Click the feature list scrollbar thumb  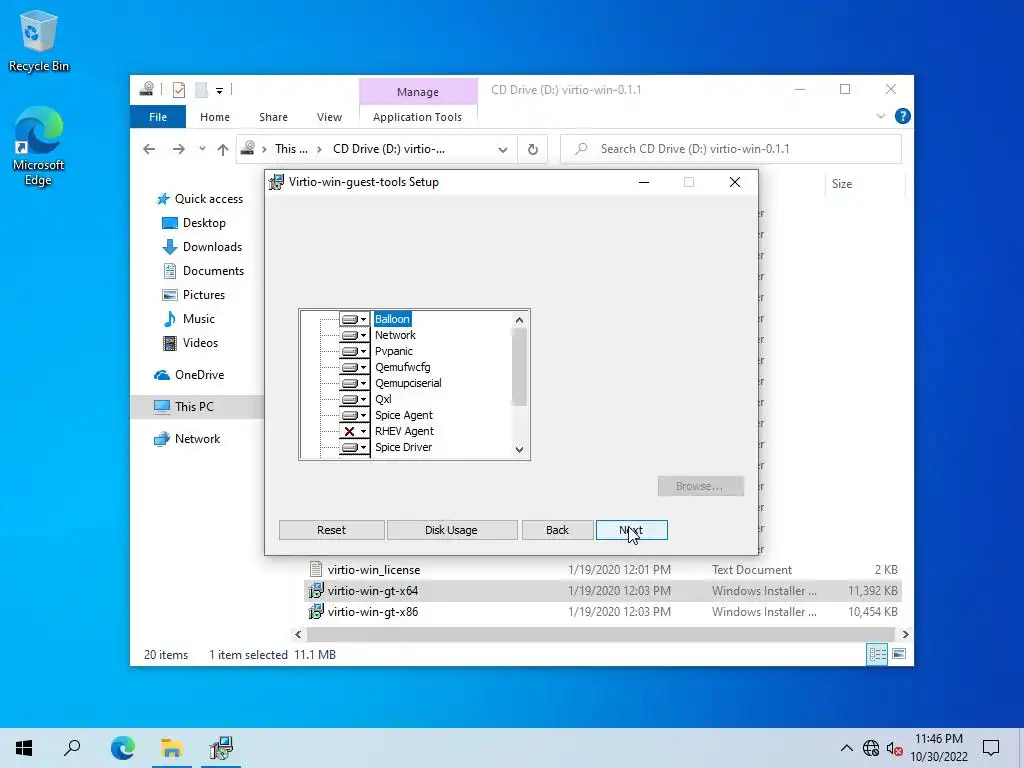pyautogui.click(x=519, y=367)
